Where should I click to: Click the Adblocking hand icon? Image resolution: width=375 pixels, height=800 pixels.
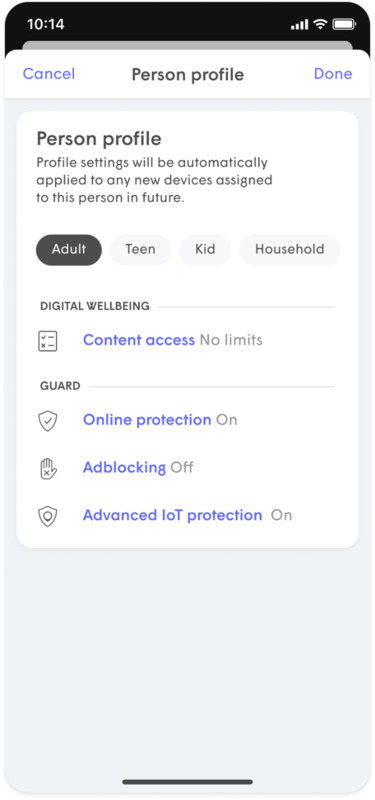(48, 468)
